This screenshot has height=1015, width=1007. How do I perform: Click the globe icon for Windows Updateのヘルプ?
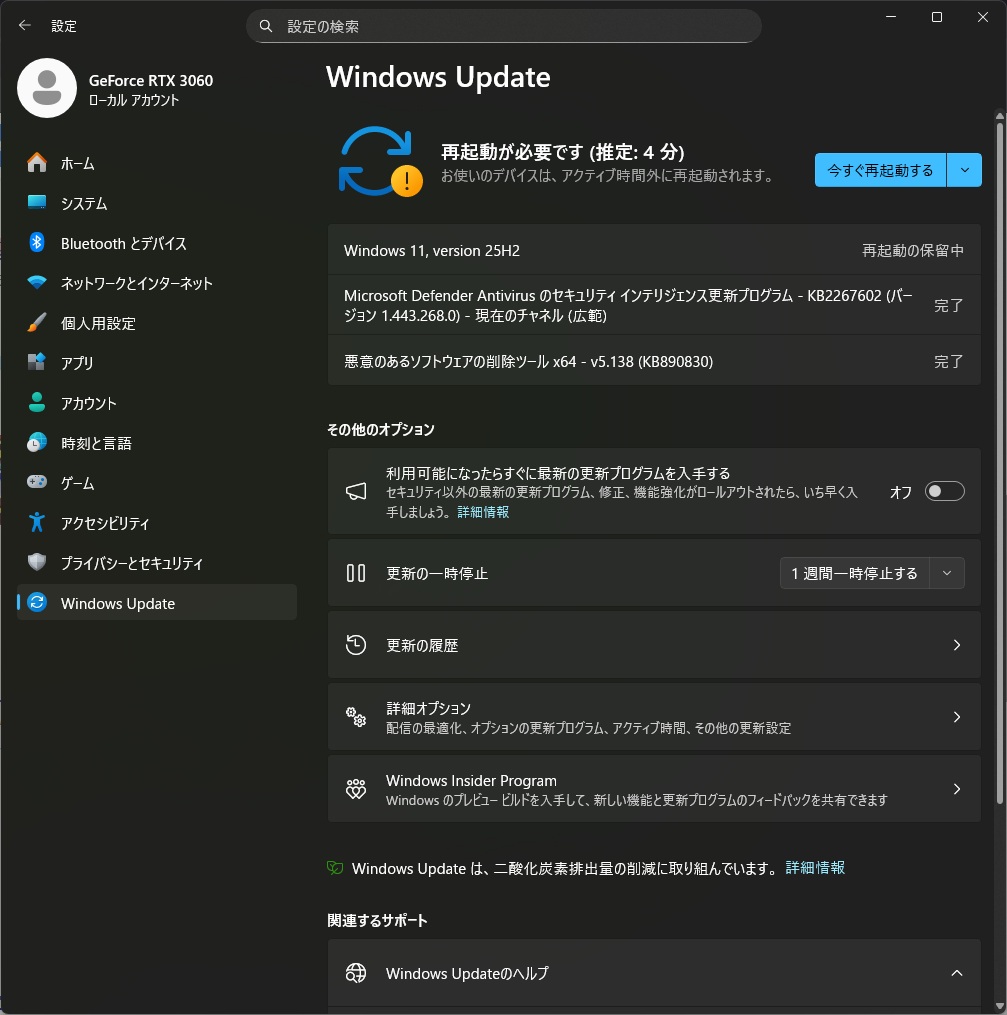point(356,973)
